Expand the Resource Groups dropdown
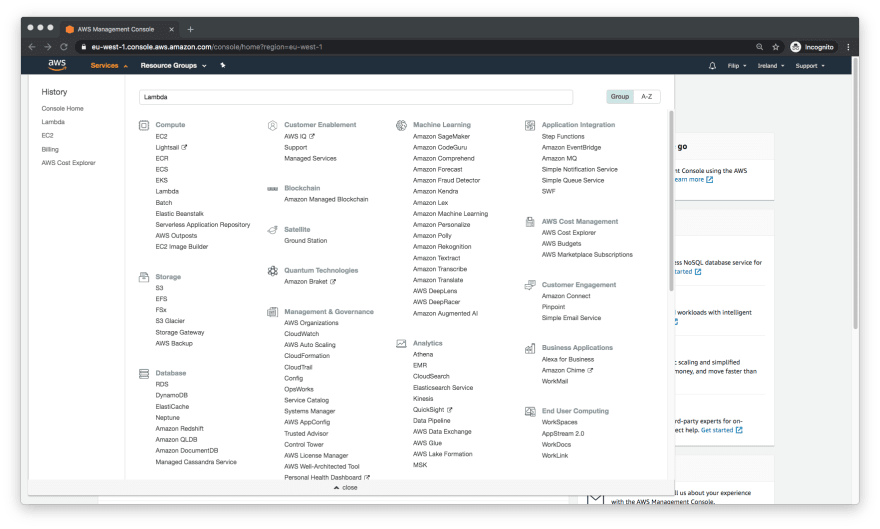 (x=173, y=66)
